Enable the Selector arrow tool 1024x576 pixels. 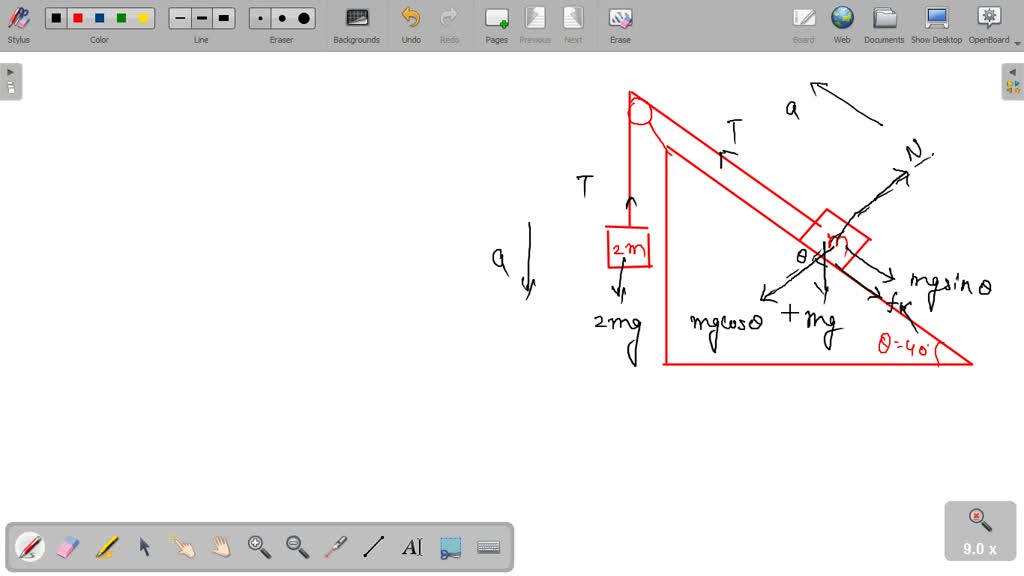pos(143,547)
